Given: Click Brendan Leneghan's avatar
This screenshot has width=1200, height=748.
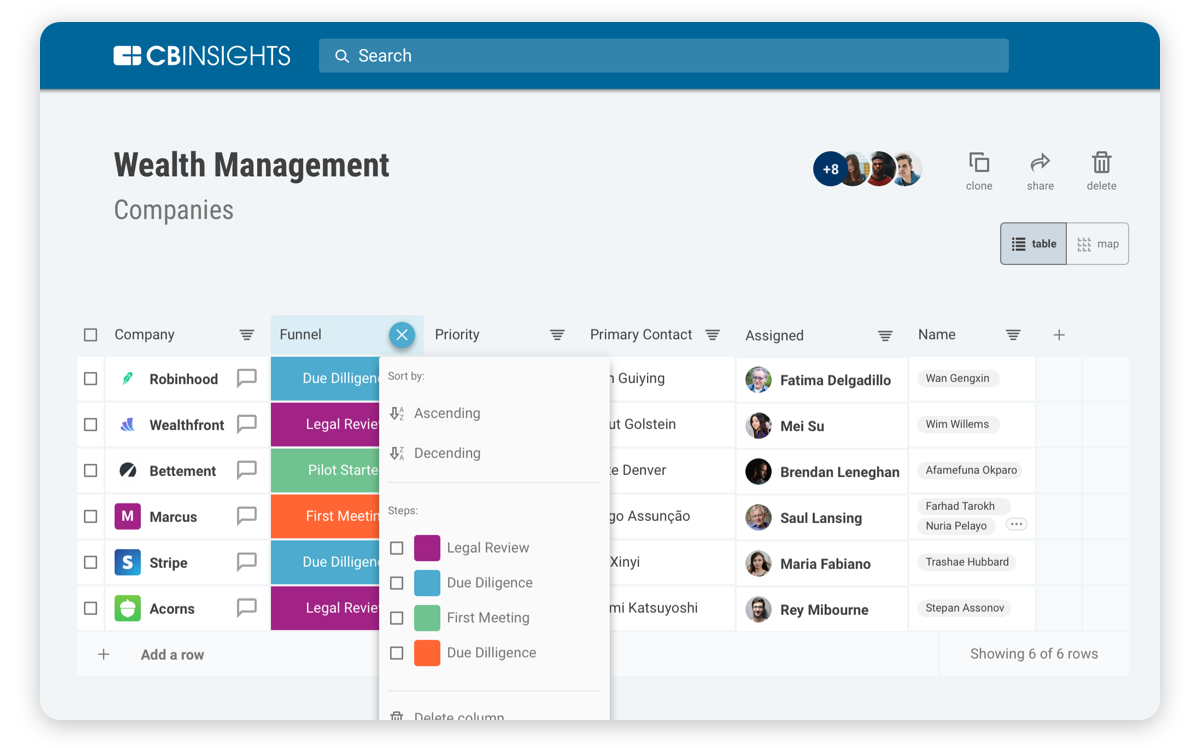Looking at the screenshot, I should click(x=758, y=472).
